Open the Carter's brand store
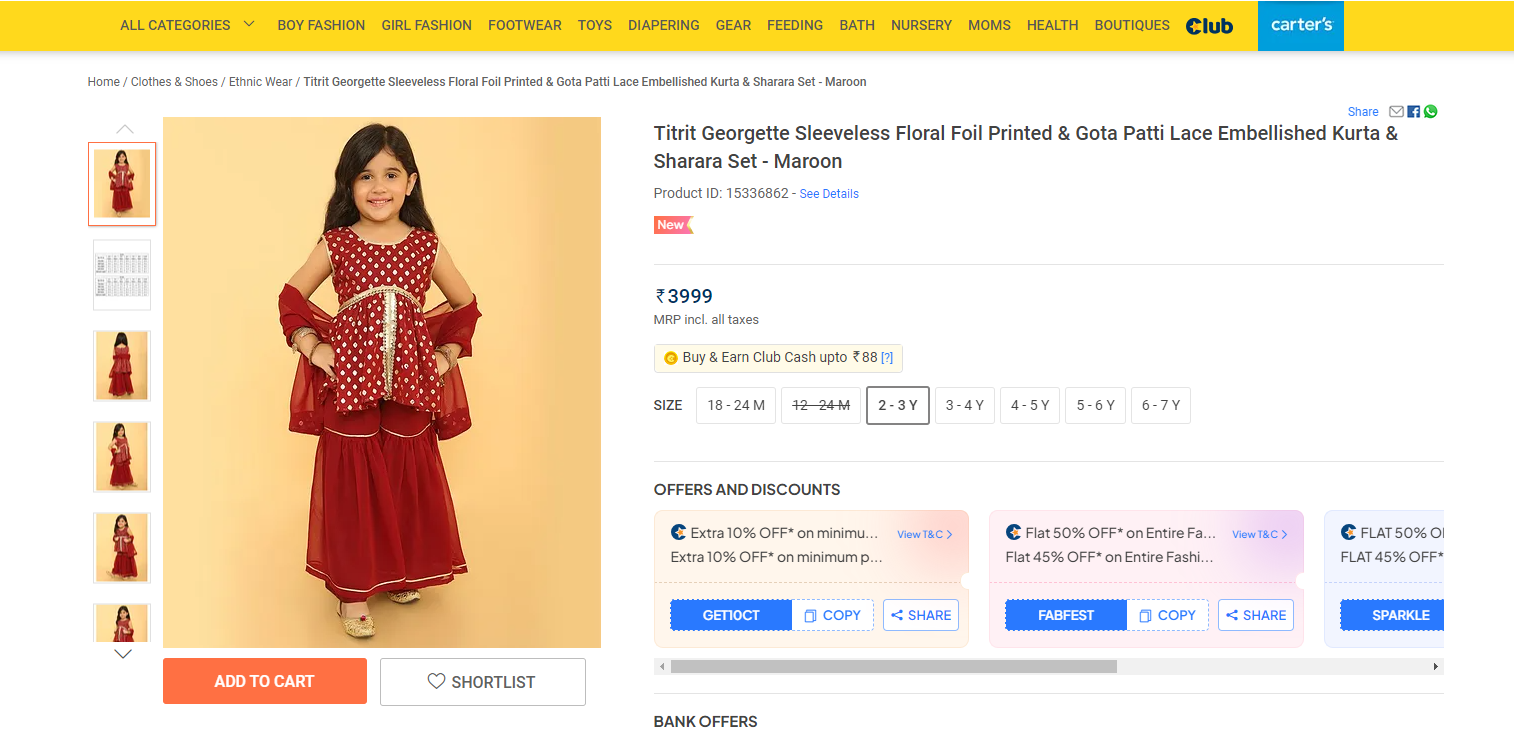 pos(1300,26)
